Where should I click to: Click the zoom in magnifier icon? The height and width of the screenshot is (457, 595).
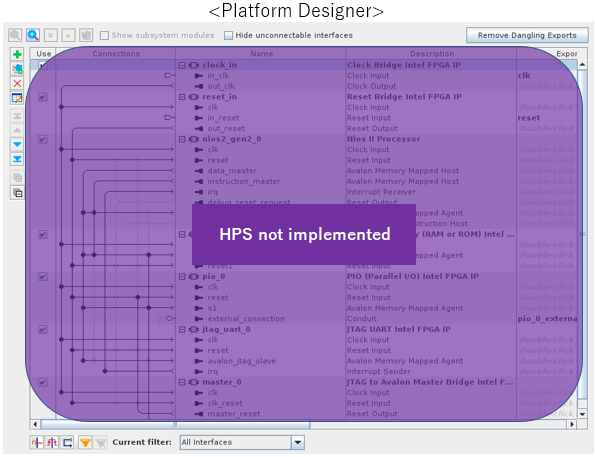click(x=33, y=35)
